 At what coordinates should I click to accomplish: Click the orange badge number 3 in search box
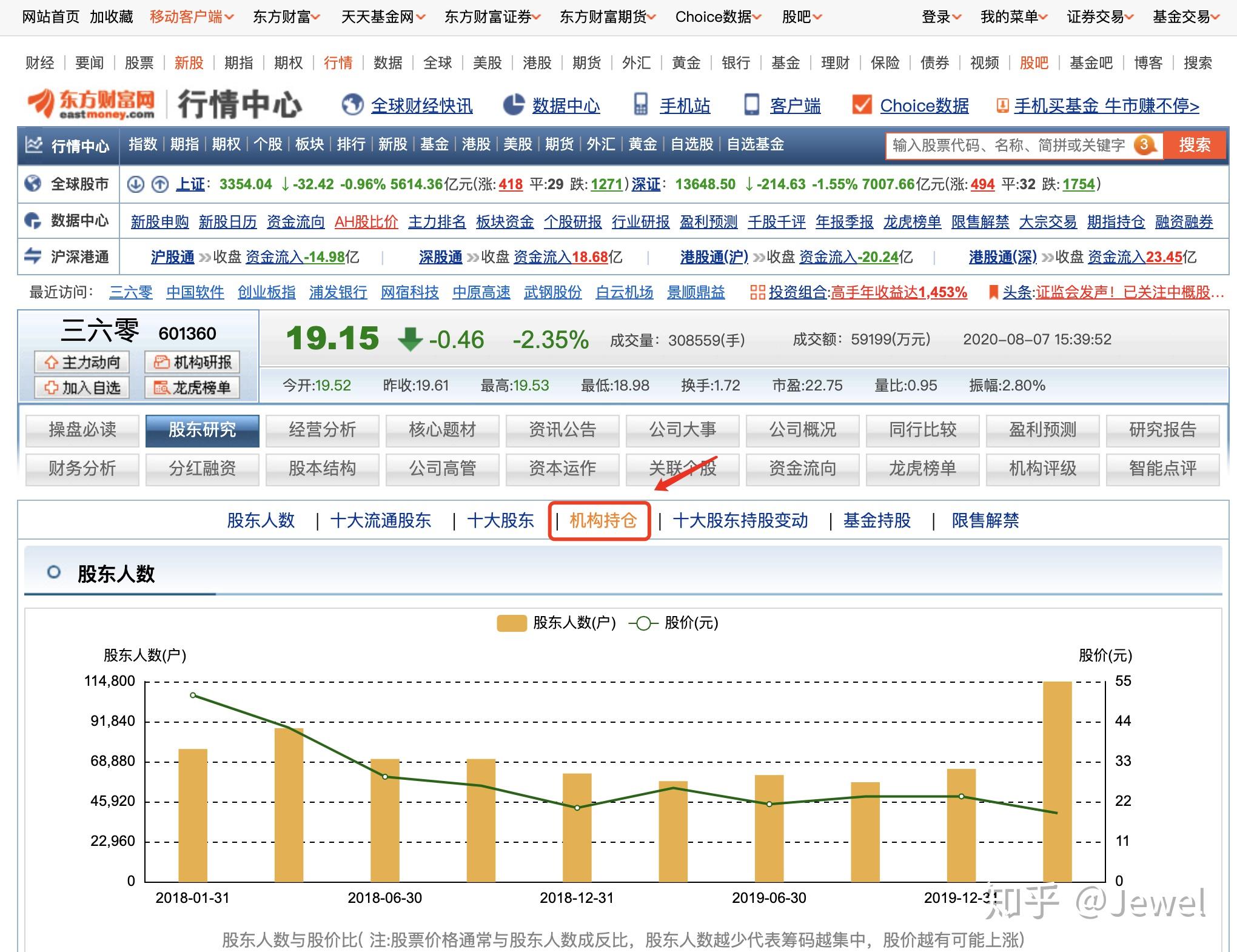[1144, 145]
